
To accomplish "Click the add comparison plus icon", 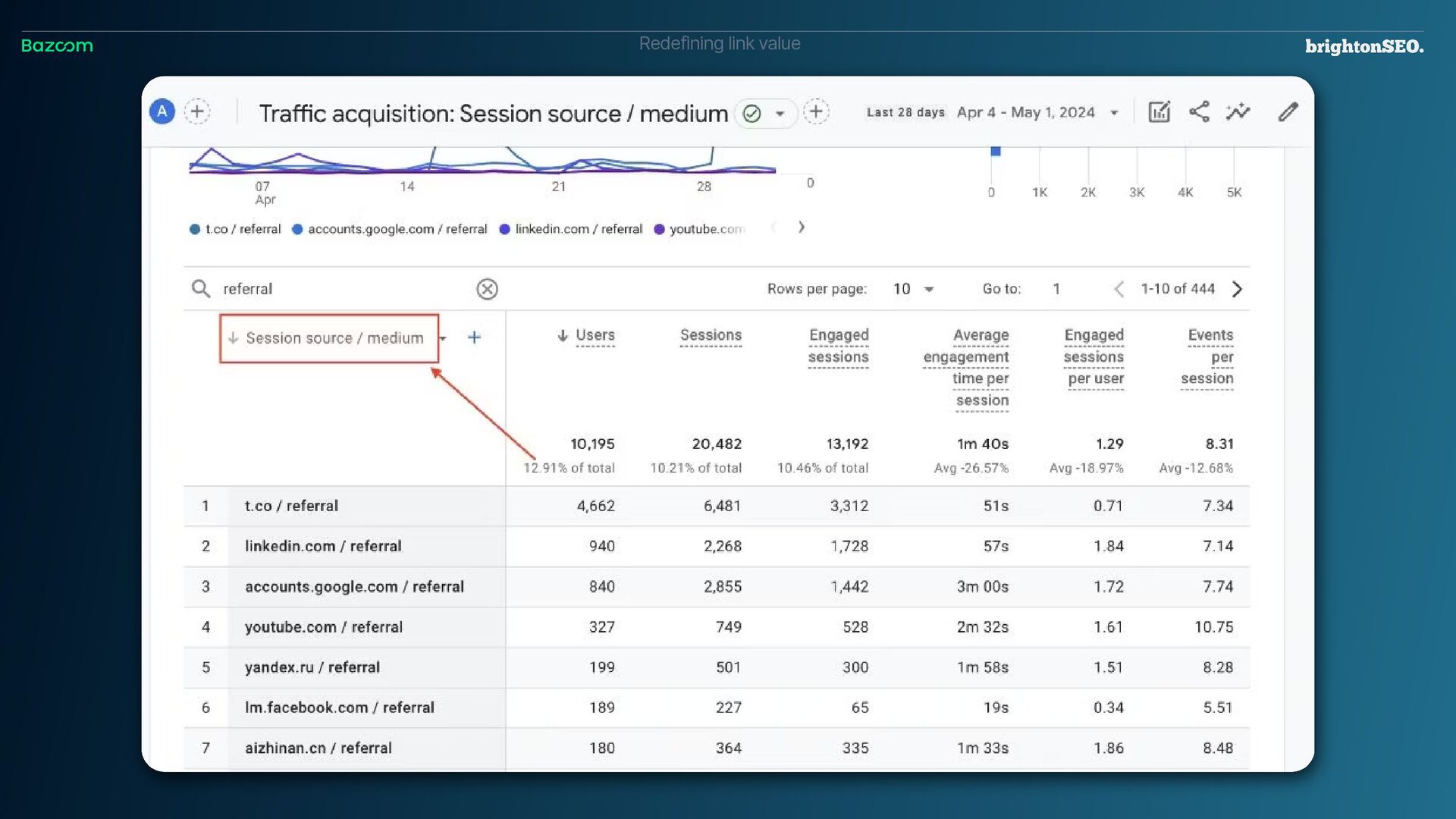I will click(x=197, y=112).
